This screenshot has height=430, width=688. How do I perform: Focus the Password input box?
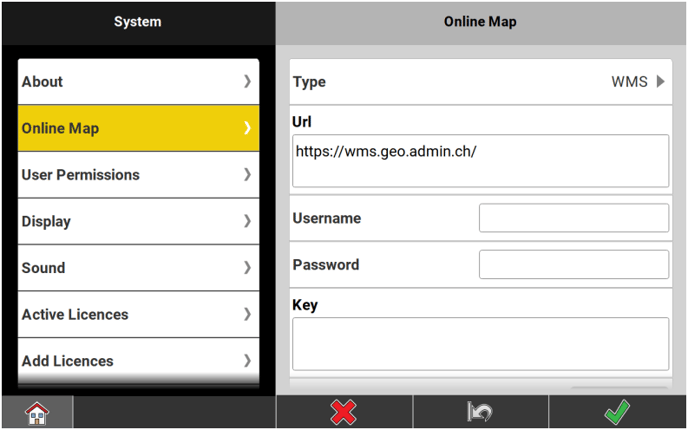[x=573, y=265]
